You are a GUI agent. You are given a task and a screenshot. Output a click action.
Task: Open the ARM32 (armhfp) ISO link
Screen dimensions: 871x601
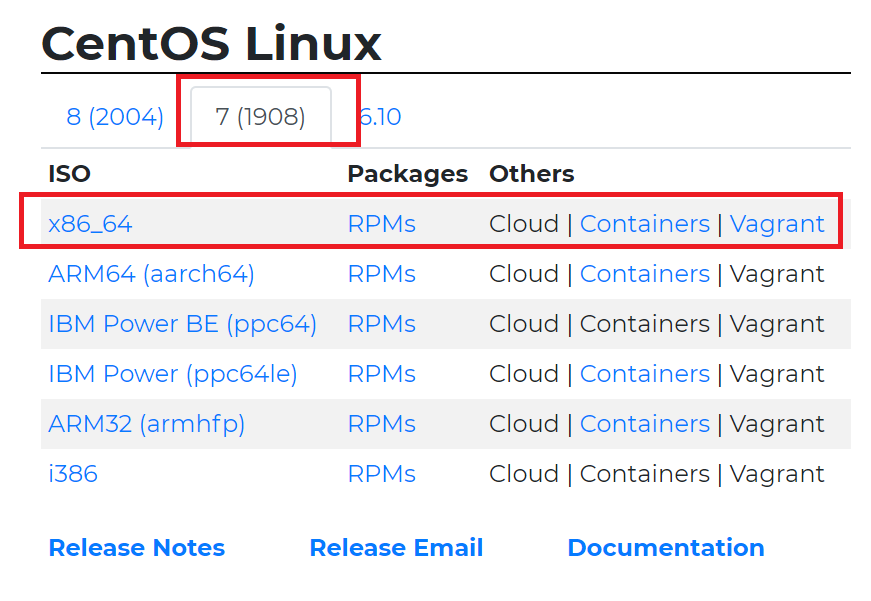click(147, 424)
